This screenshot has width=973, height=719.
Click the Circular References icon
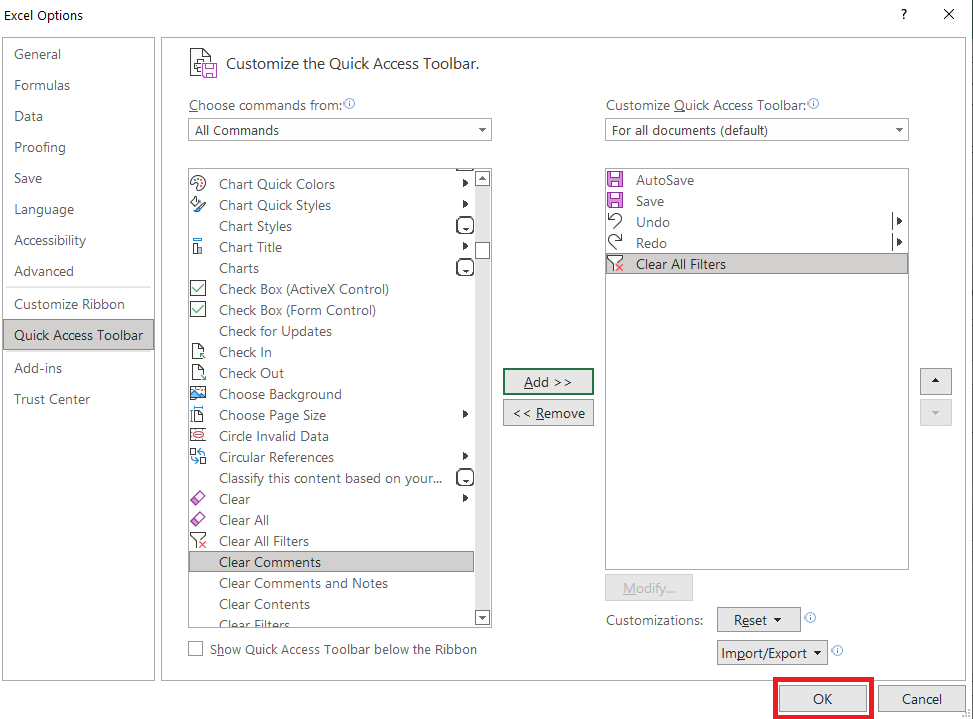click(198, 457)
